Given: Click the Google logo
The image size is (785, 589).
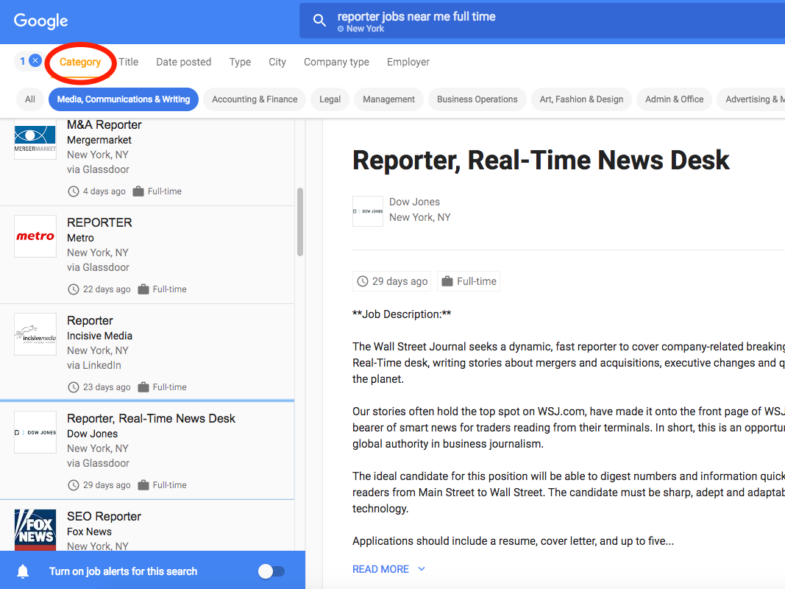Looking at the screenshot, I should coord(41,21).
